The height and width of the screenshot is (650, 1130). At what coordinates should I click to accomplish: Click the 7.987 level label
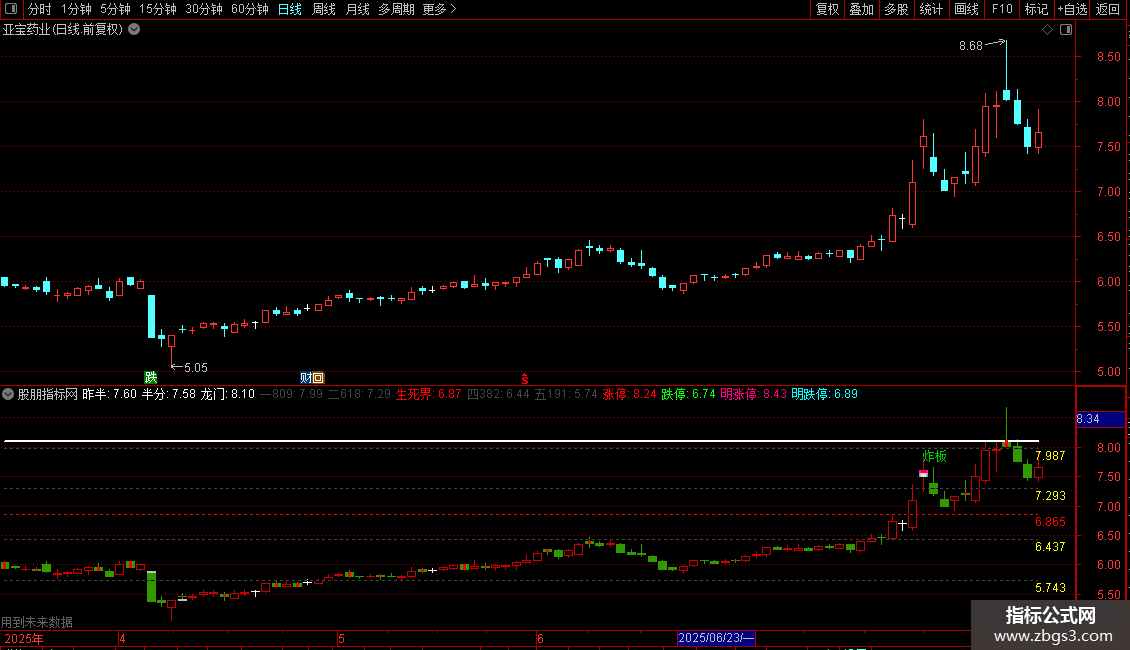click(1050, 456)
